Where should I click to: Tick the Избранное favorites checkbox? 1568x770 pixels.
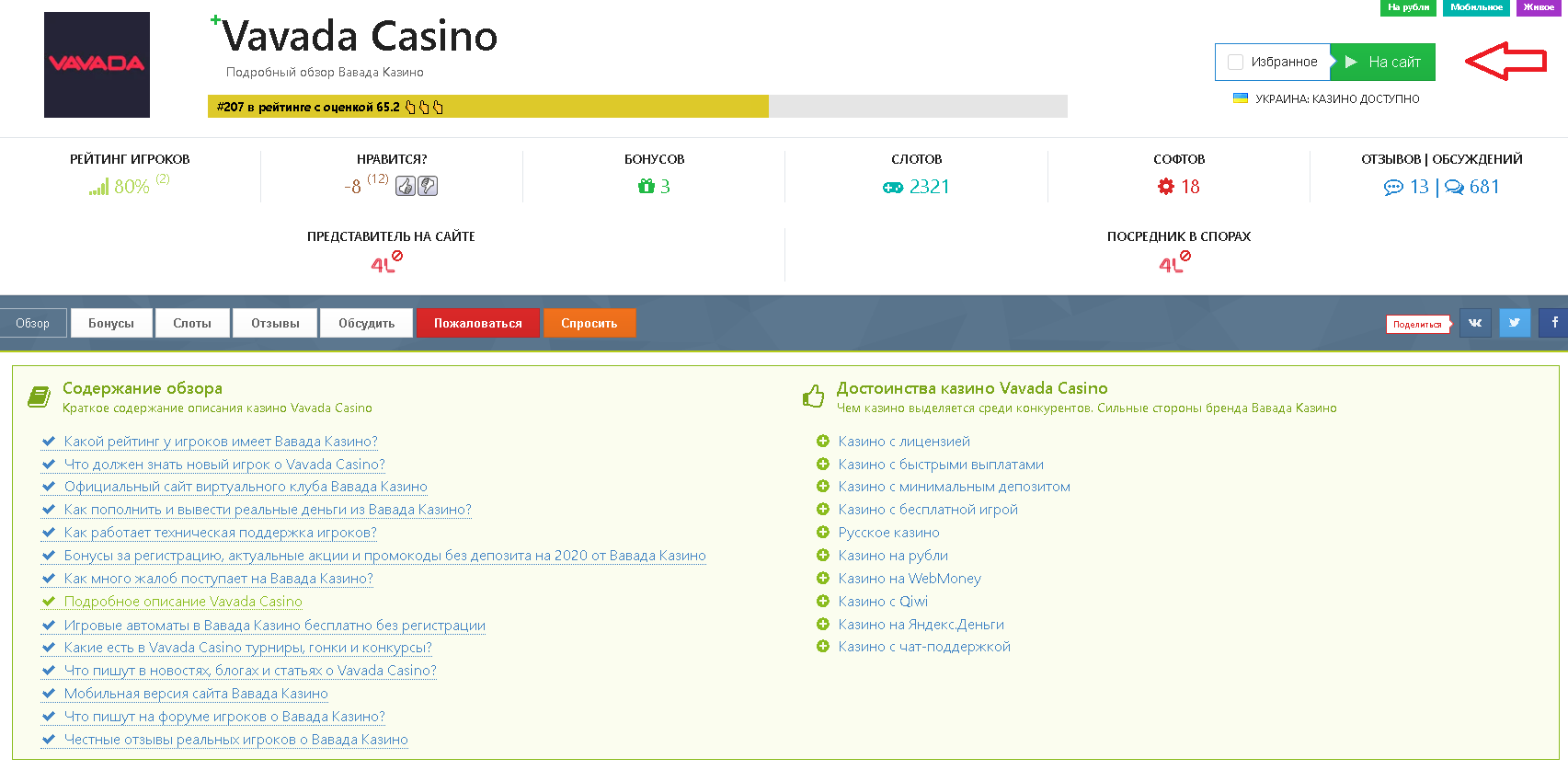click(1236, 62)
